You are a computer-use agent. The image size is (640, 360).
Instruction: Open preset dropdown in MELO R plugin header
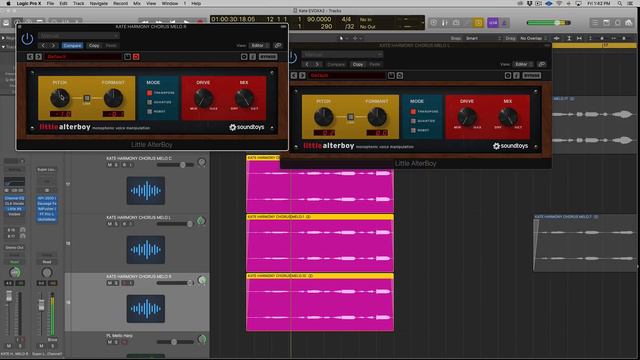coord(79,36)
